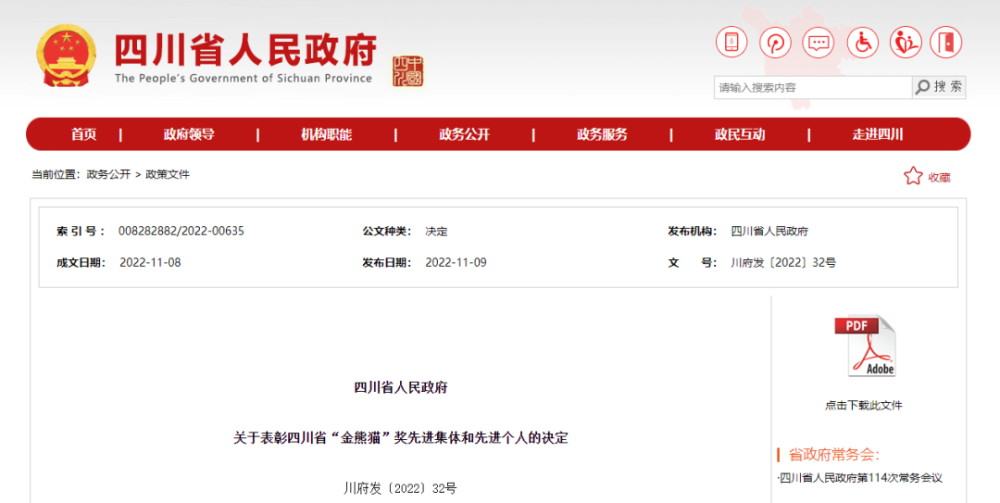
Task: Enable the wheelchair accessibility icon
Action: pos(862,43)
